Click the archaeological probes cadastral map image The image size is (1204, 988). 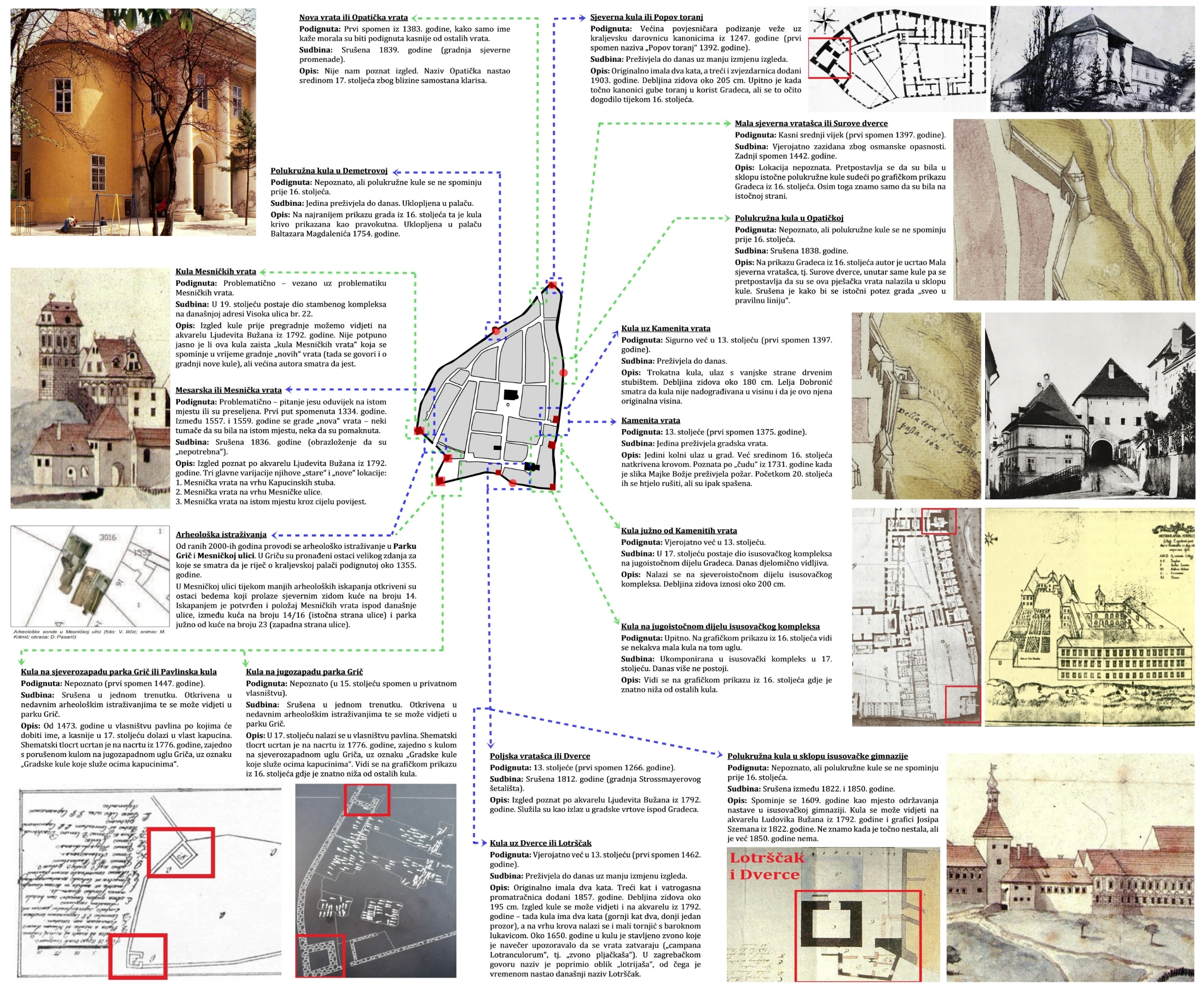[x=90, y=576]
